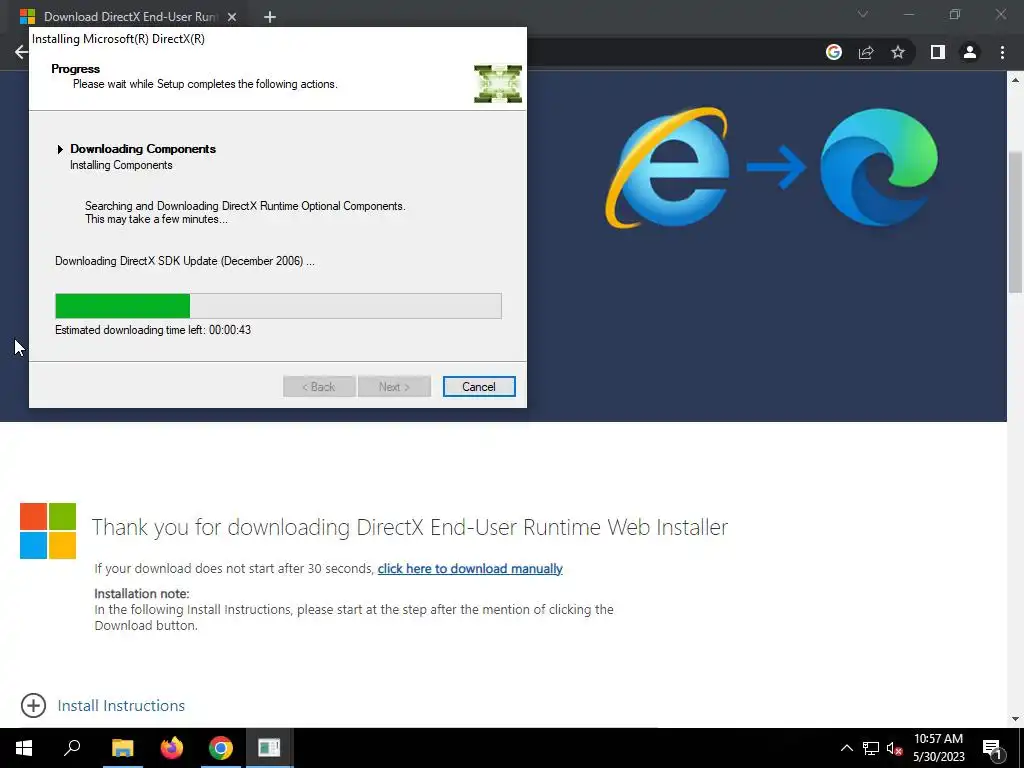Open the notification center icon

coord(992,748)
